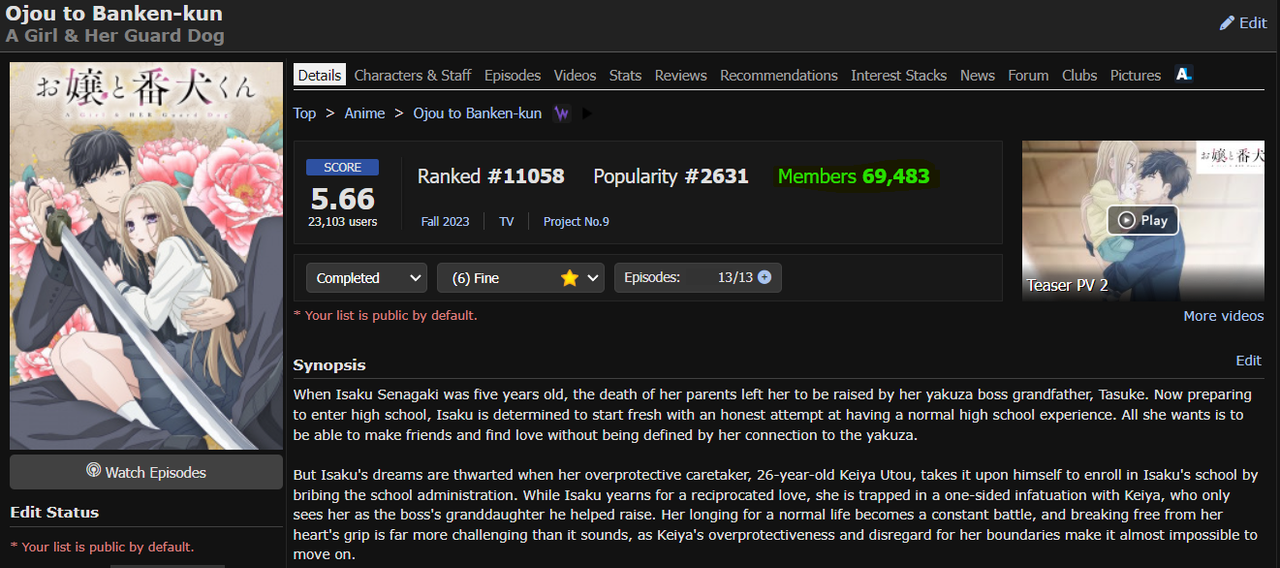Image resolution: width=1280 pixels, height=568 pixels.
Task: Open the Pictures tab
Action: [x=1135, y=75]
